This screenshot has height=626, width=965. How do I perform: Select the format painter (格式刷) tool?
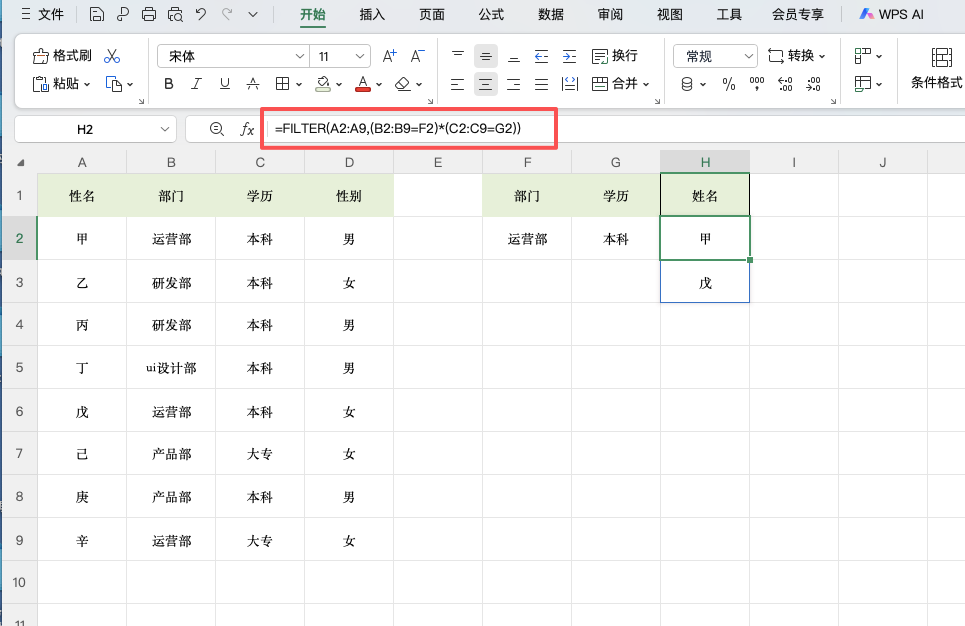click(61, 56)
